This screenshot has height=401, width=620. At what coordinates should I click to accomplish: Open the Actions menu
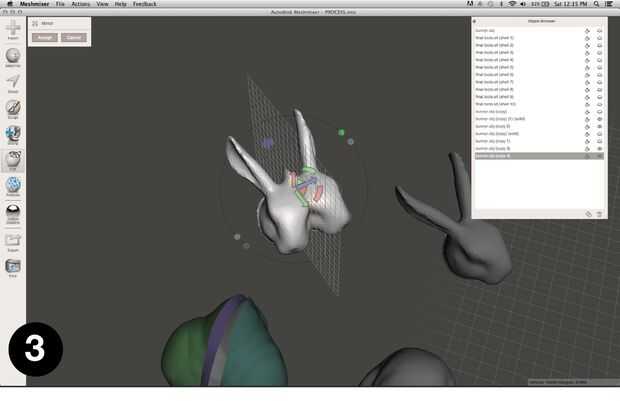coord(81,4)
